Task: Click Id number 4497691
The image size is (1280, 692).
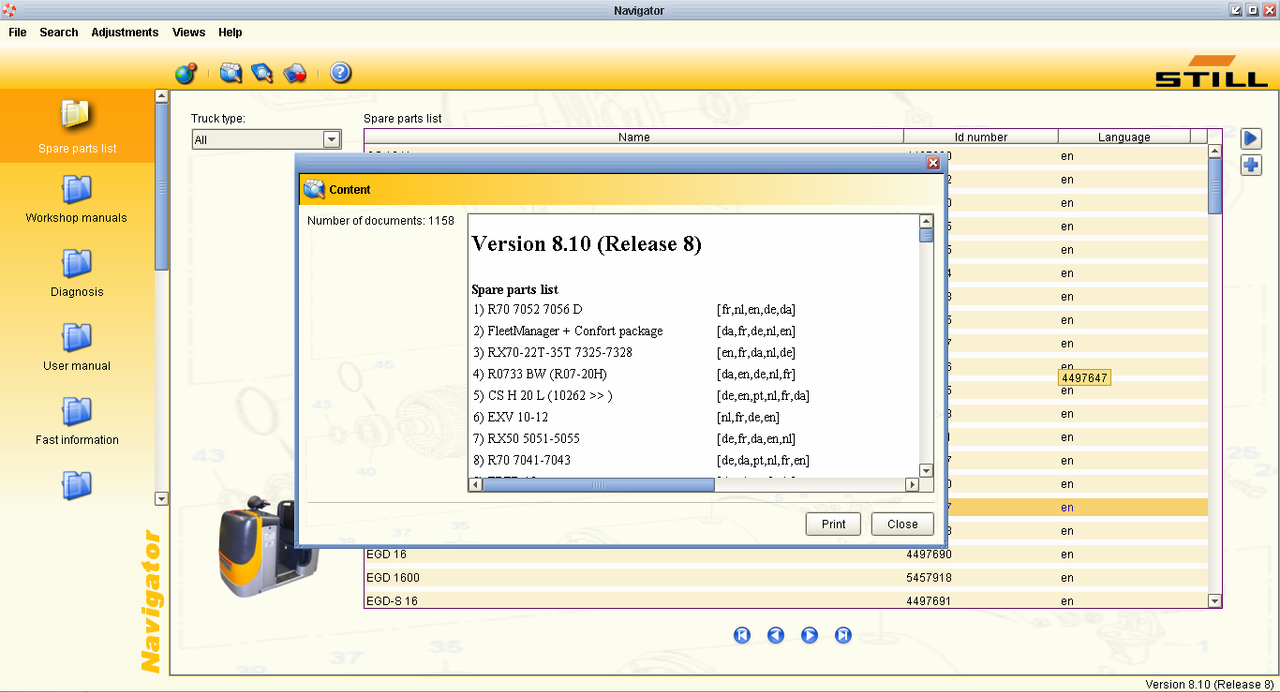Action: click(929, 601)
